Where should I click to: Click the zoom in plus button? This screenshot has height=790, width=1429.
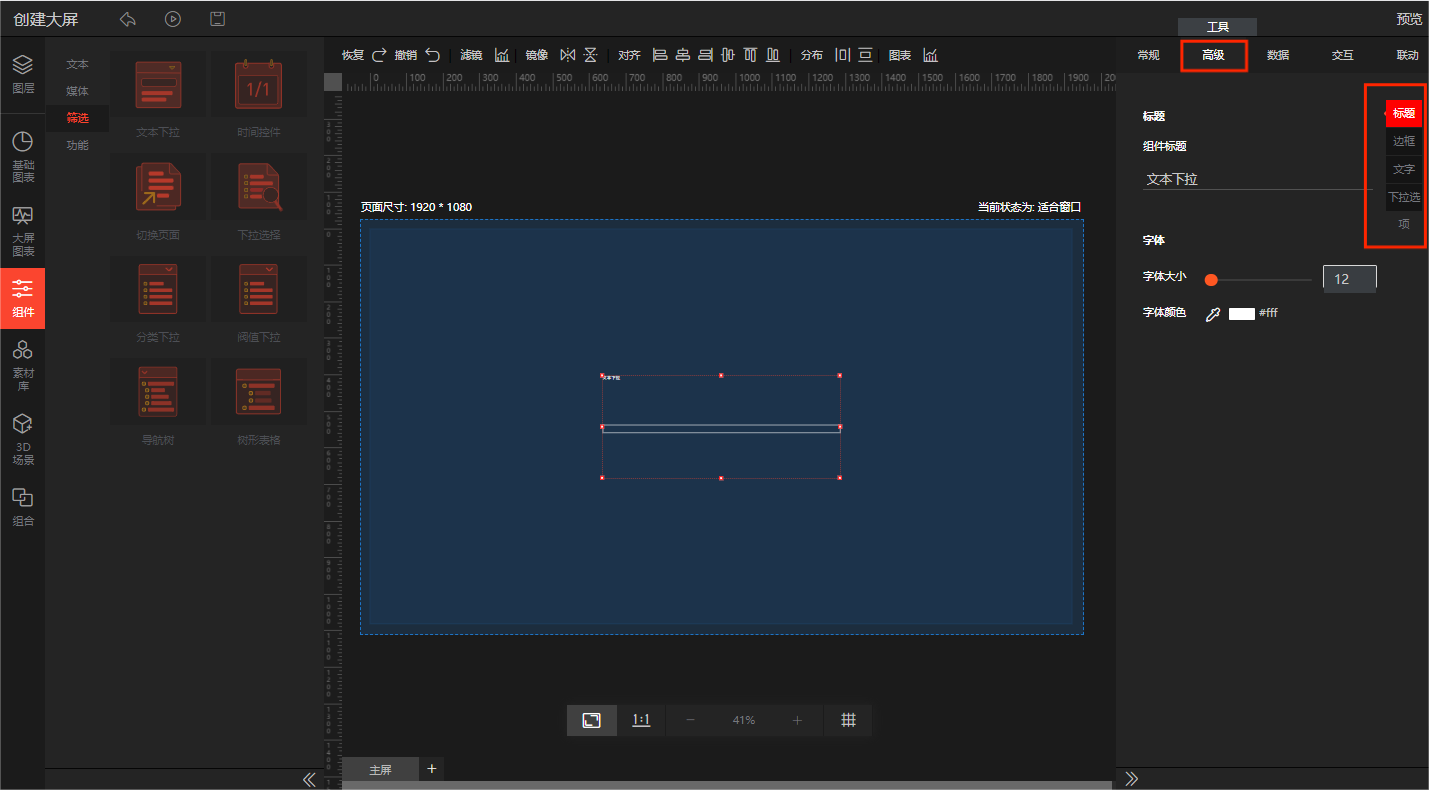tap(797, 720)
